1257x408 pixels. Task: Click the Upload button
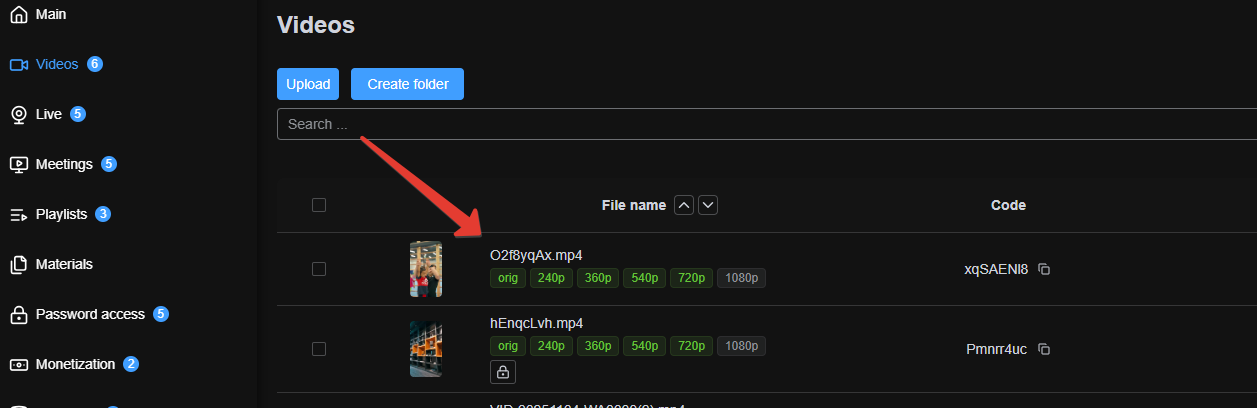click(x=308, y=84)
